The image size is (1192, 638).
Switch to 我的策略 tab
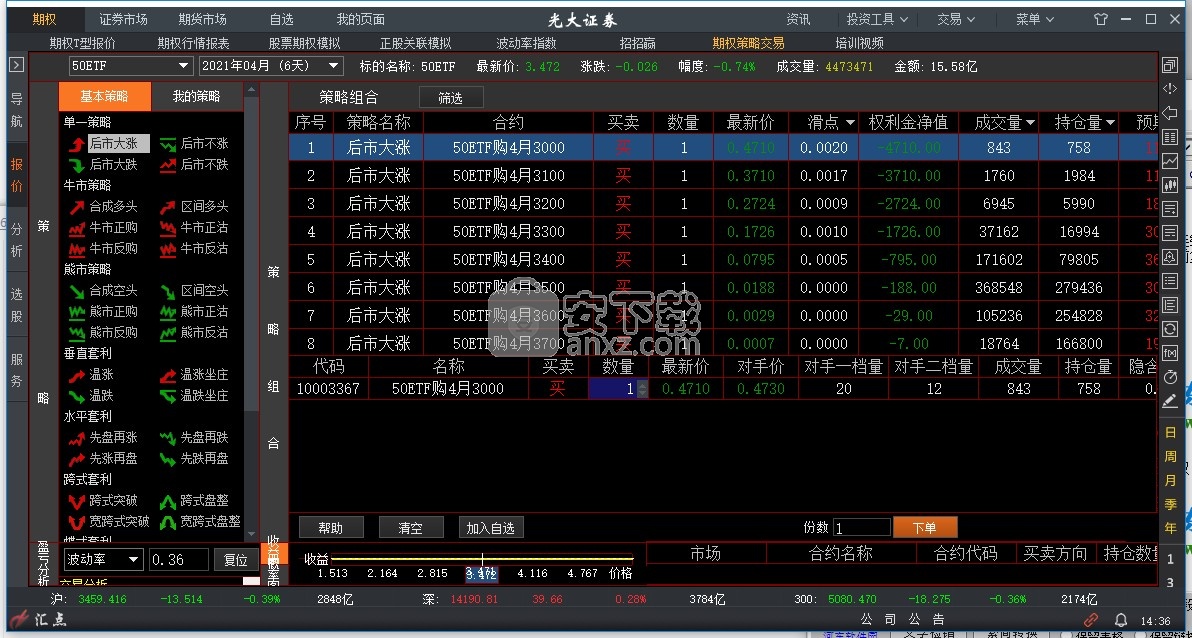point(196,96)
